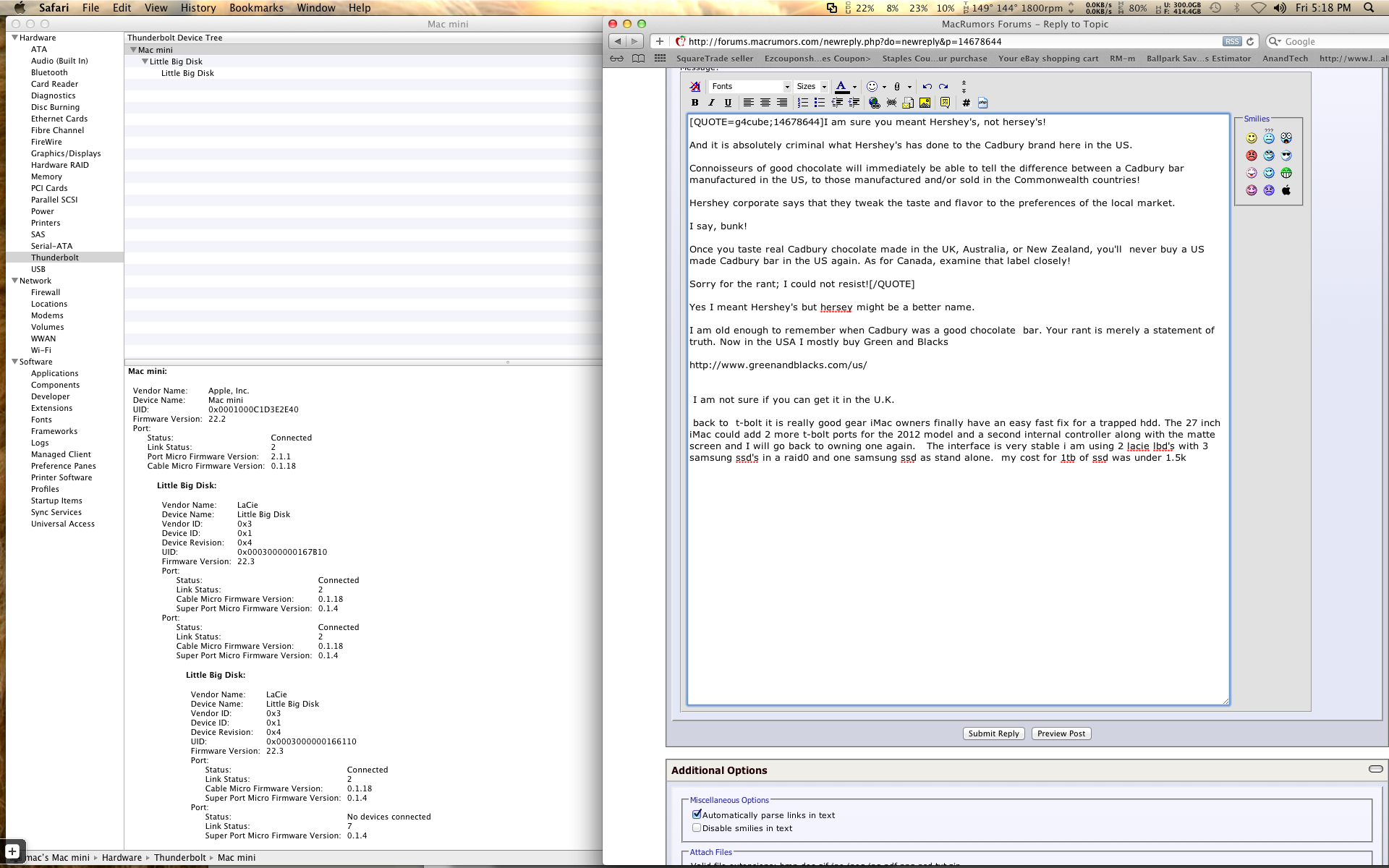Wrap selection in Quote tags icon

(x=945, y=103)
